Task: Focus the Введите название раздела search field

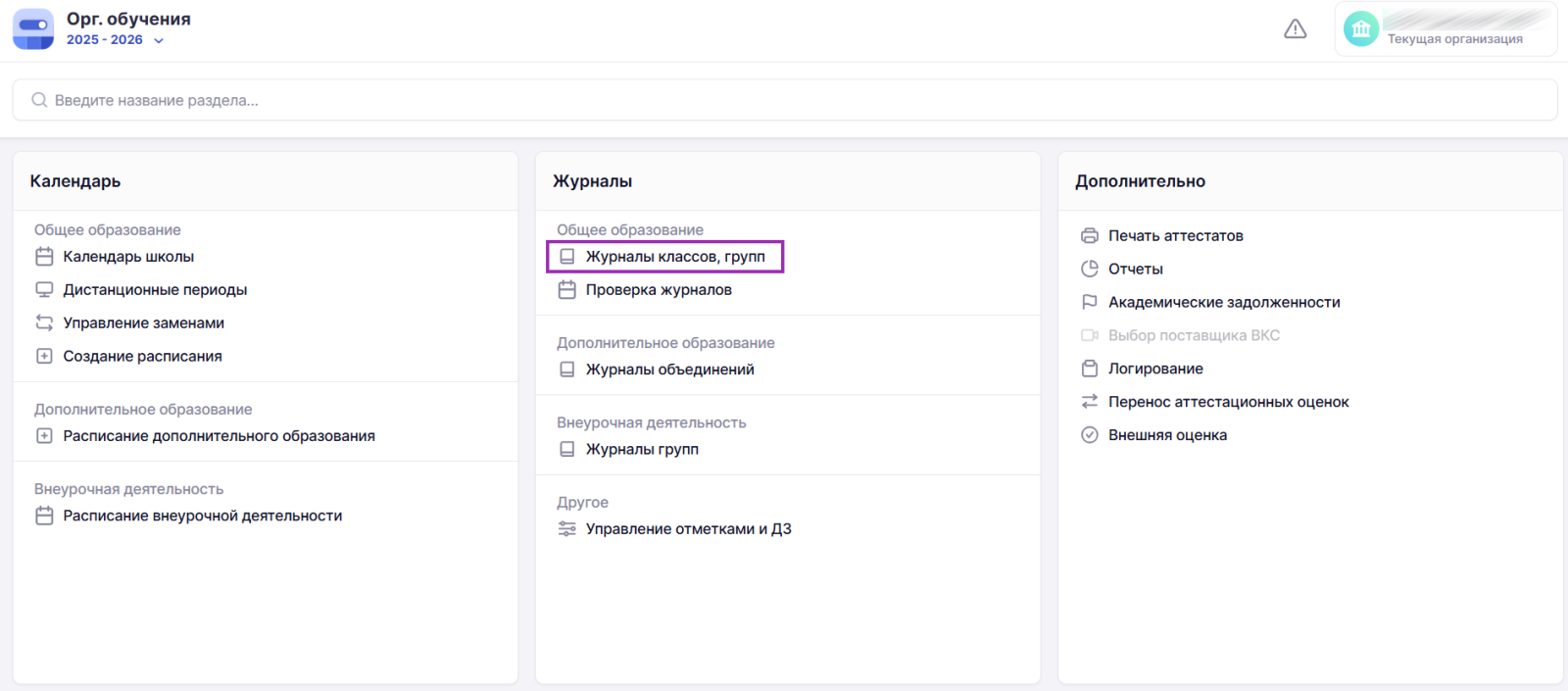Action: [785, 100]
